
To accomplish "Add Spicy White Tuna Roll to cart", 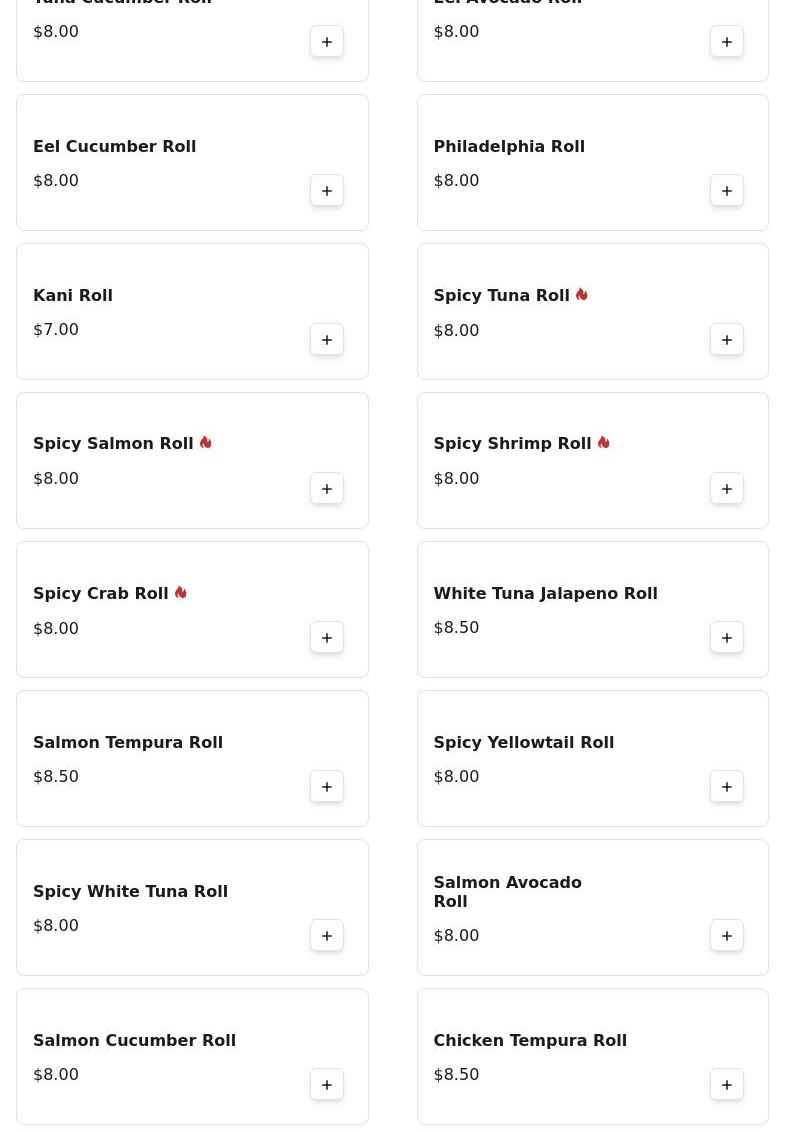I will point(327,936).
